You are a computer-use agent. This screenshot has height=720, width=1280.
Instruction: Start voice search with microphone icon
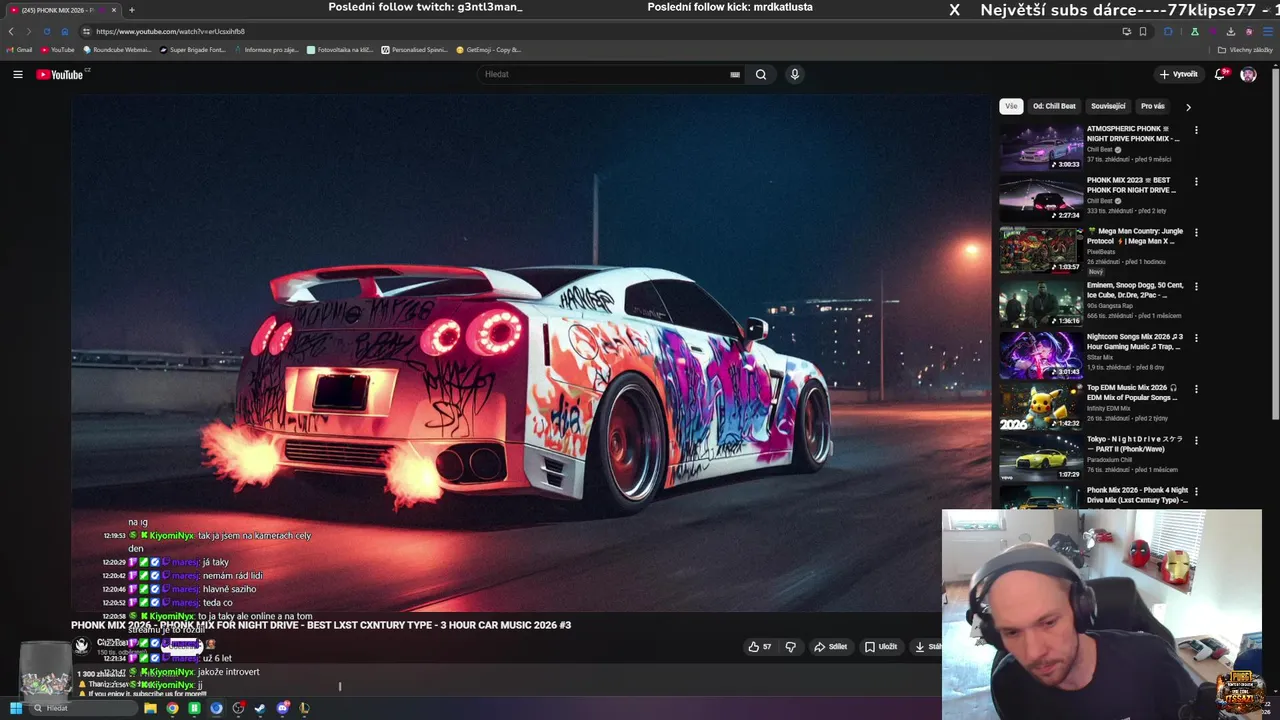click(x=794, y=74)
